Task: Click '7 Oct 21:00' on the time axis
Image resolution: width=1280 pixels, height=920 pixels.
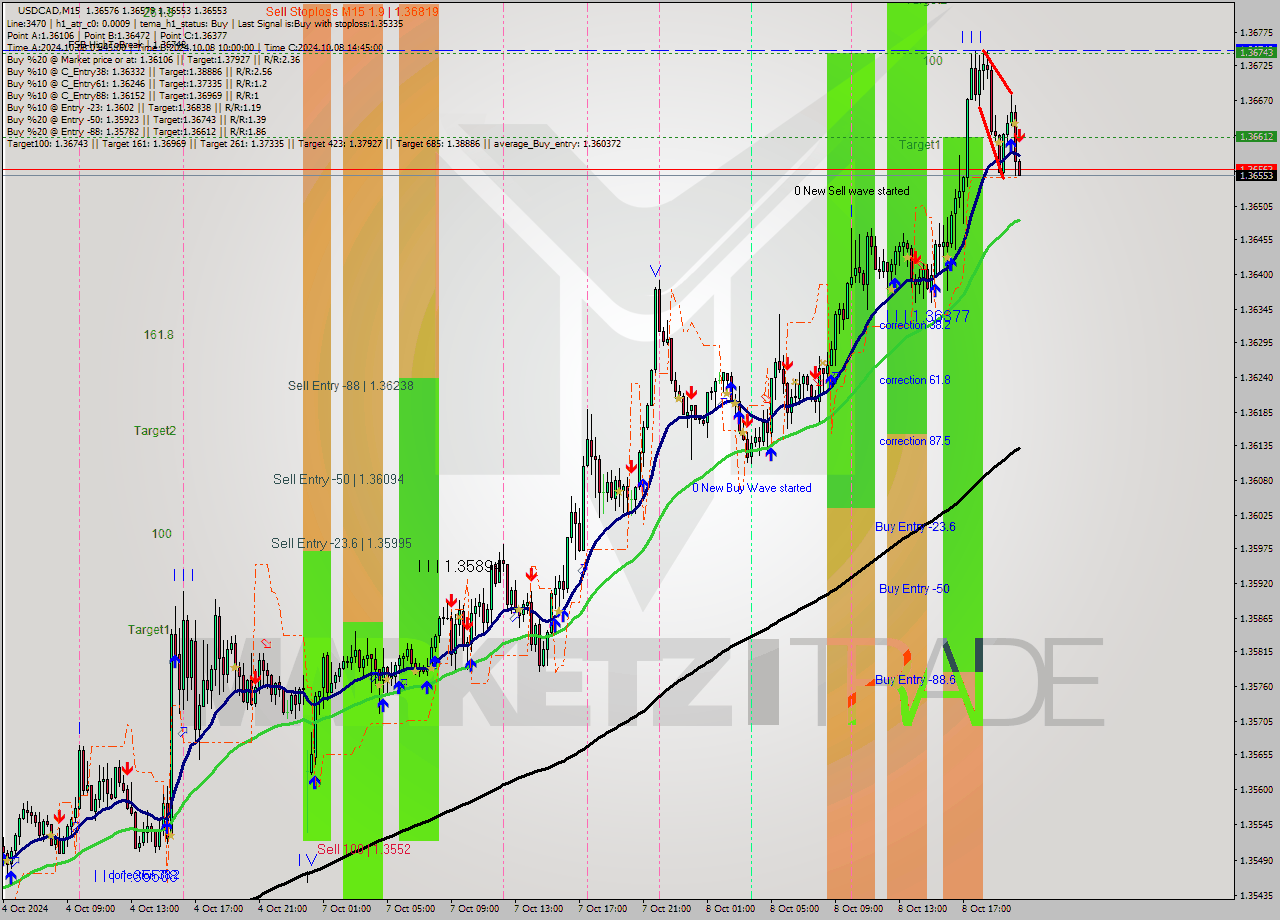Action: tap(667, 909)
